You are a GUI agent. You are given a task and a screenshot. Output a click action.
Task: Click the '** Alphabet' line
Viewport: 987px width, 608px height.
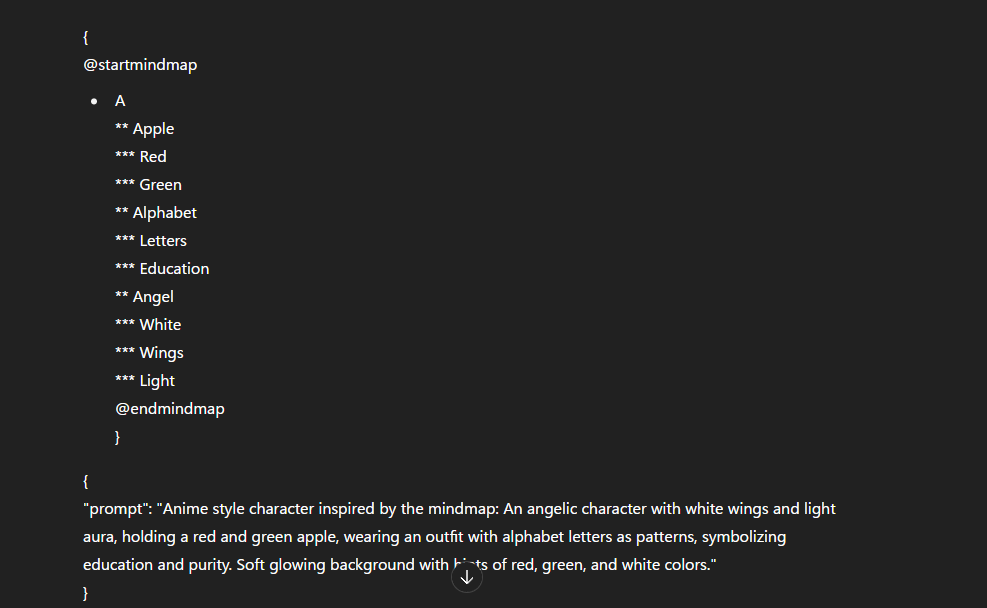point(156,213)
